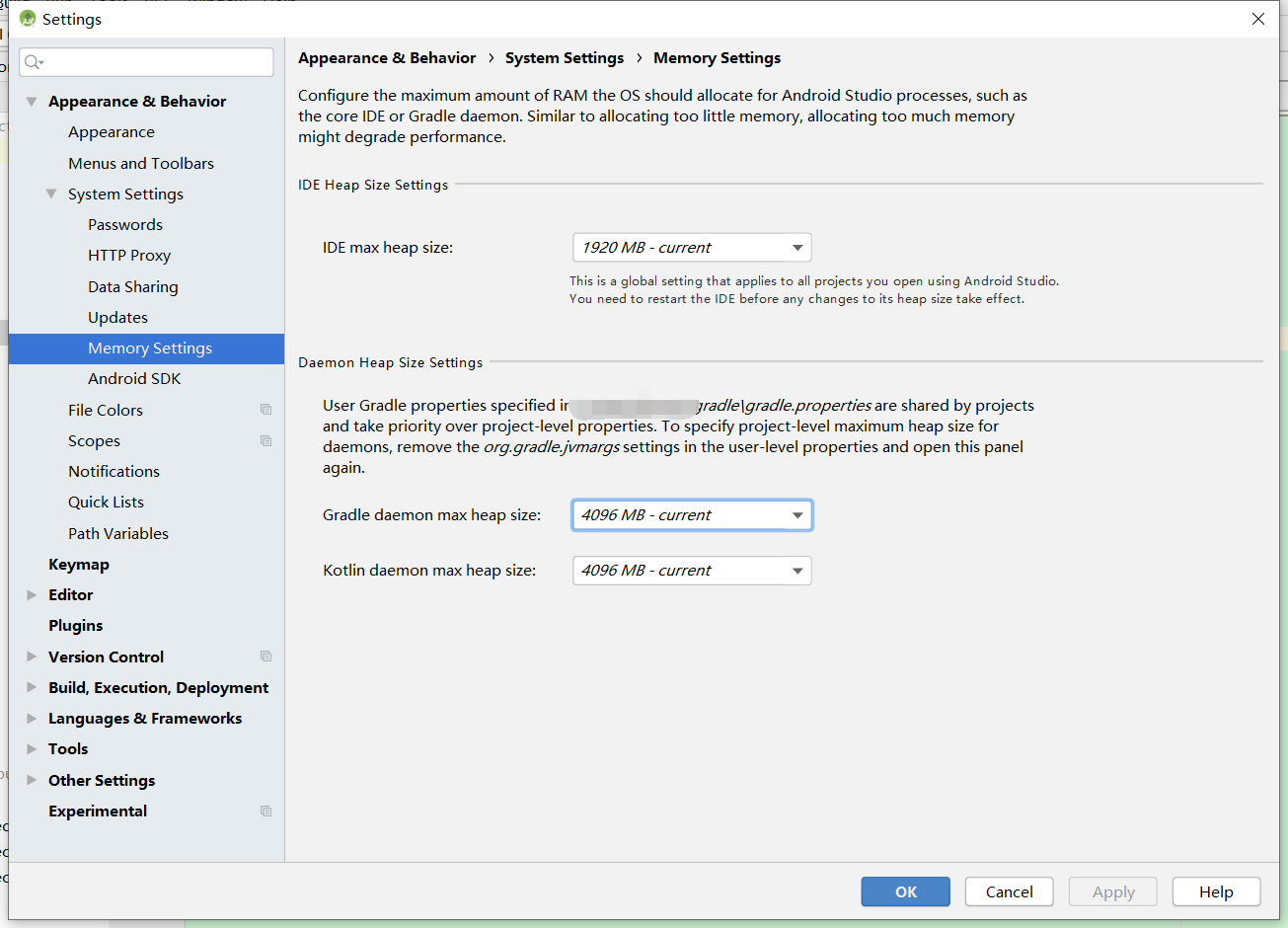Expand the Other Settings section
1288x928 pixels.
(x=32, y=780)
